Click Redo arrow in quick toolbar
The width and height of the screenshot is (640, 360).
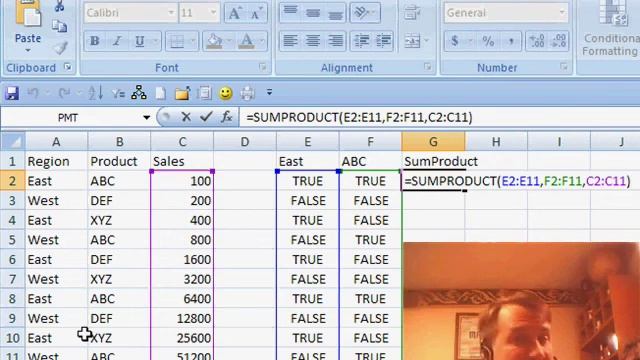coord(64,93)
